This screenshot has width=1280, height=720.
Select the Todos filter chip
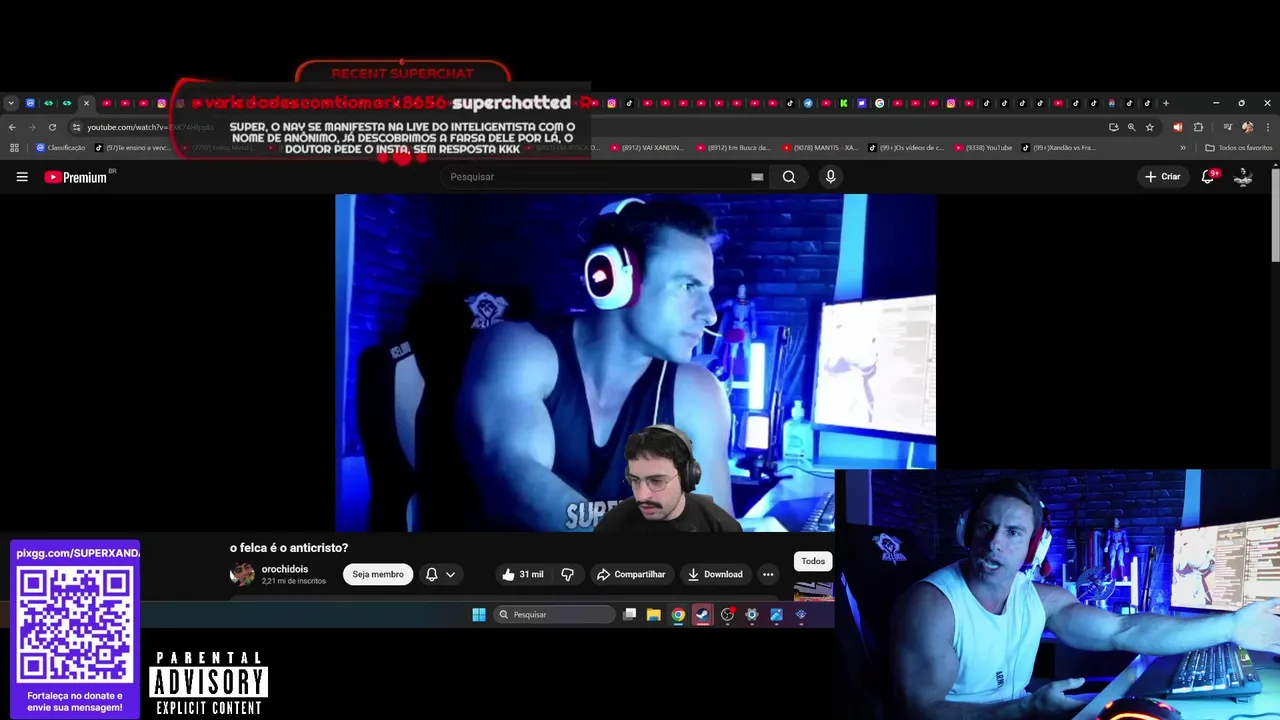click(x=813, y=561)
